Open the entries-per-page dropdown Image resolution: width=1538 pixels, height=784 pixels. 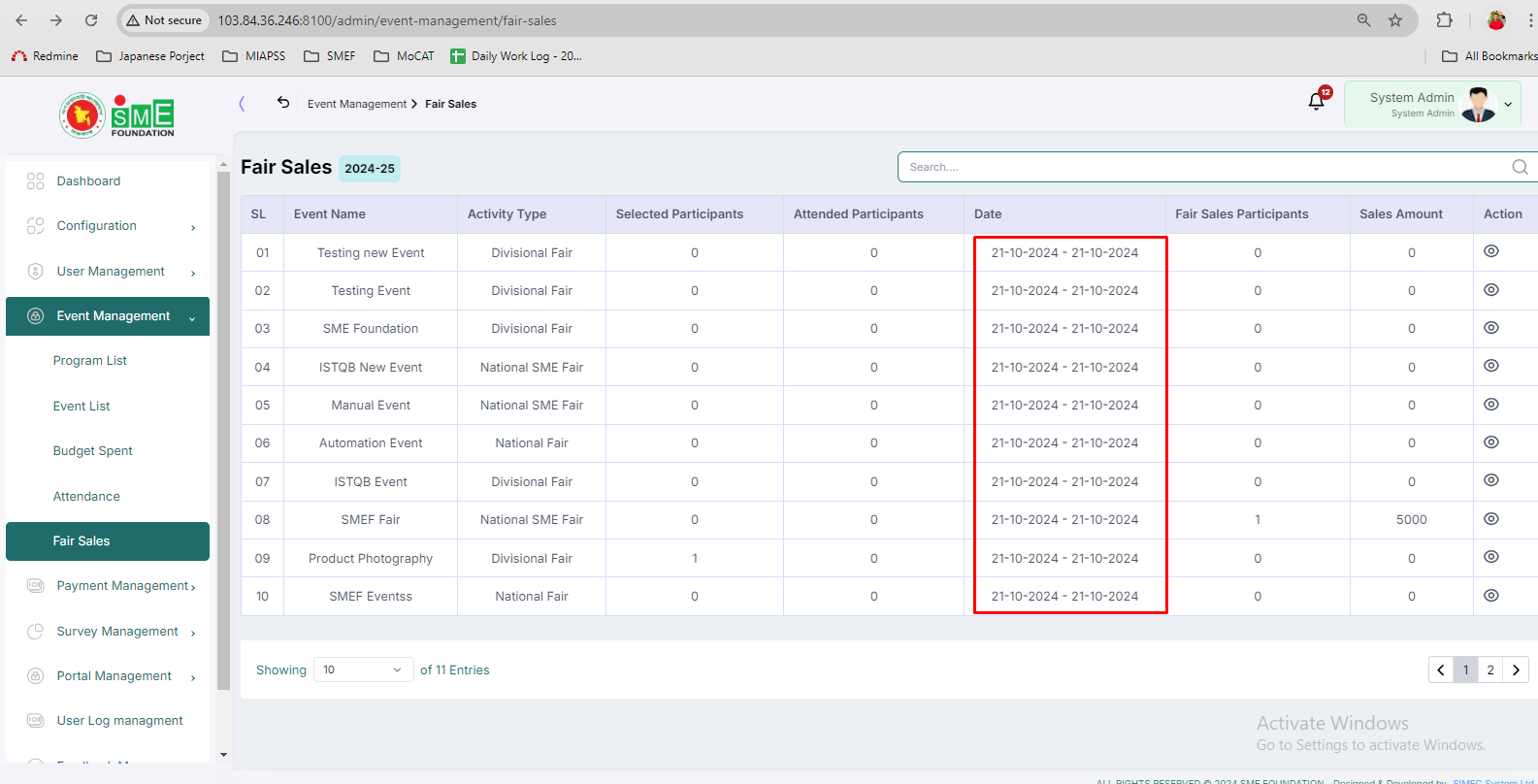coord(363,670)
